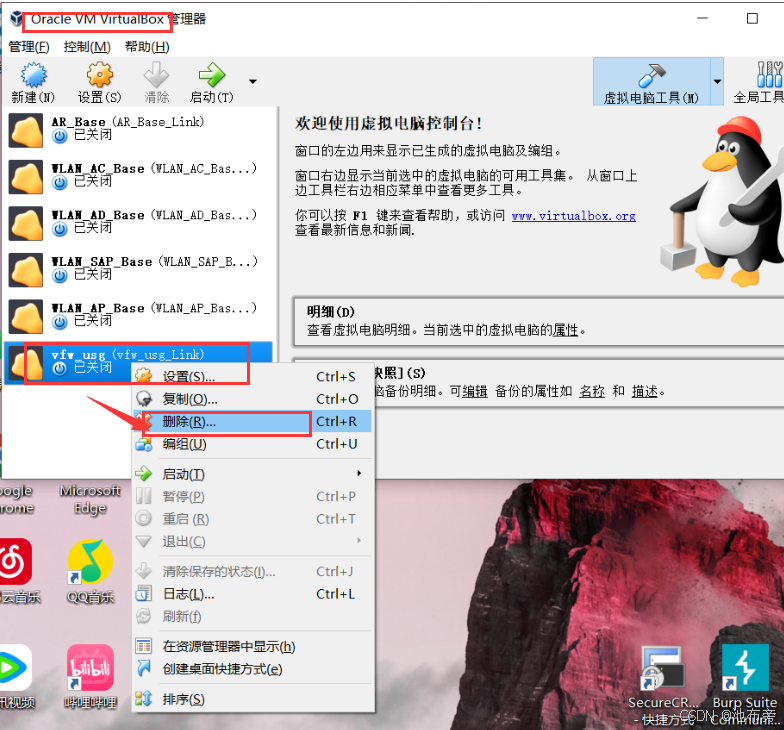Select the WLAN_AP_Base virtual machine
The width and height of the screenshot is (784, 730).
140,316
